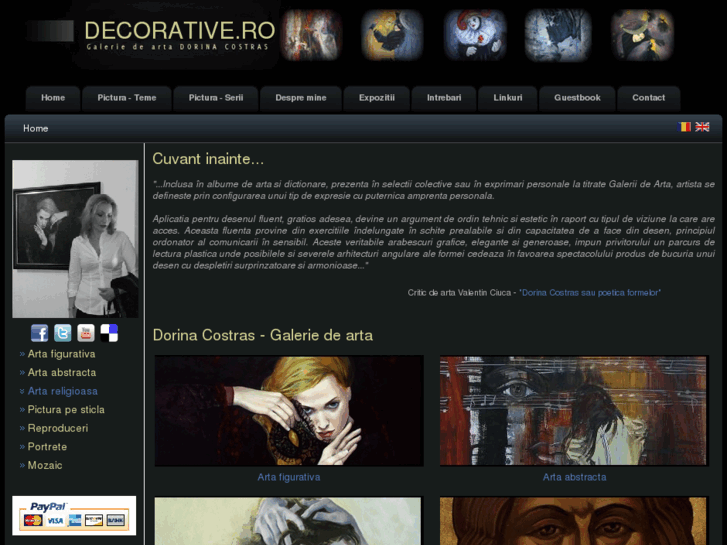The image size is (727, 545).
Task: Open sidebar link Arta abstracta
Action: 62,372
